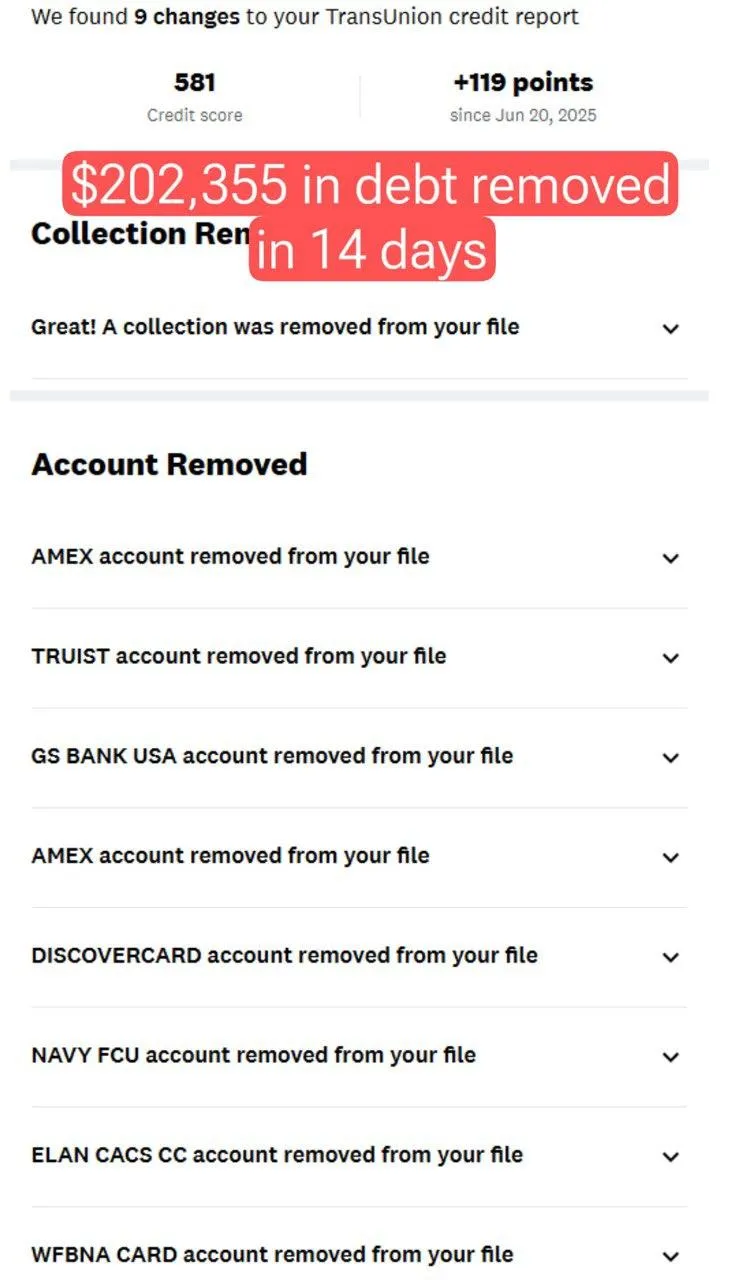Click ELAN CACS CC account removed label
Screen dimensions: 742x1280
(x=277, y=1155)
